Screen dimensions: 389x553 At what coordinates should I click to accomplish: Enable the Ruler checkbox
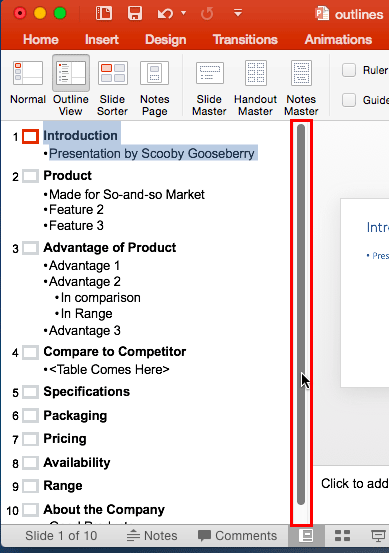click(349, 70)
